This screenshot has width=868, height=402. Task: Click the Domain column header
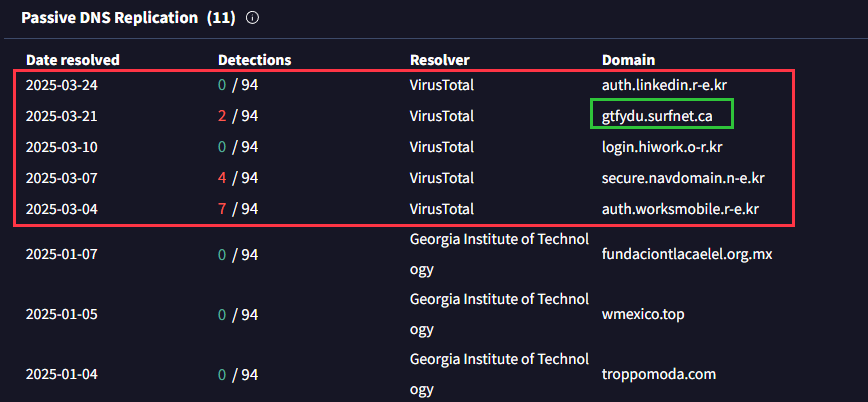pos(628,60)
